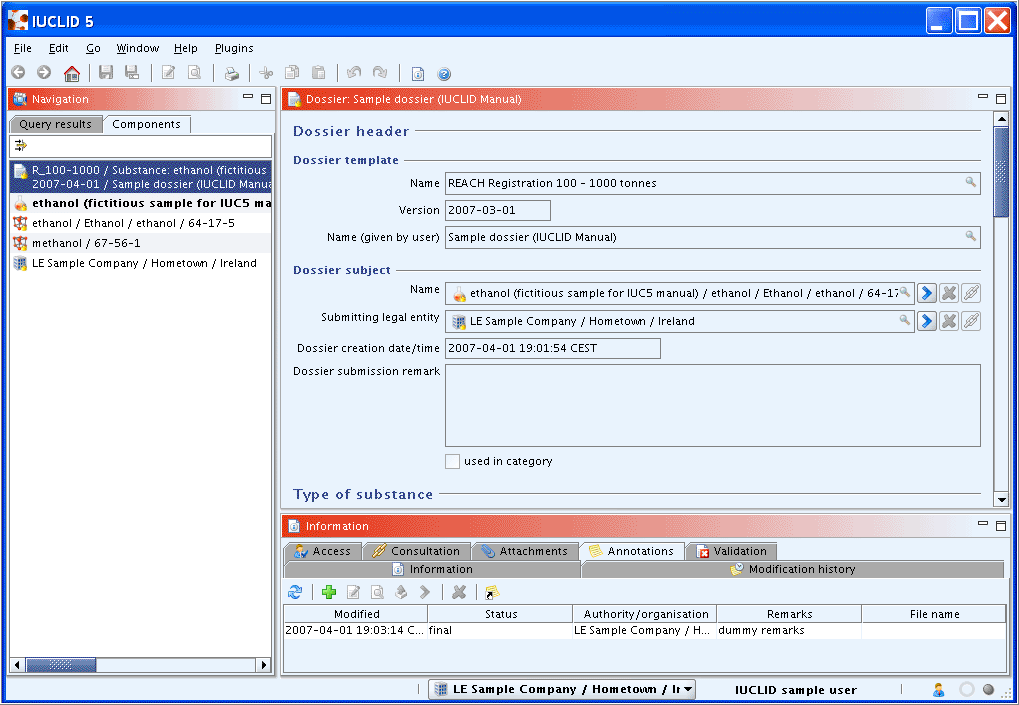This screenshot has height=705, width=1019.
Task: Click the Navigation panel horizontal scrollbar thumb
Action: [x=61, y=665]
